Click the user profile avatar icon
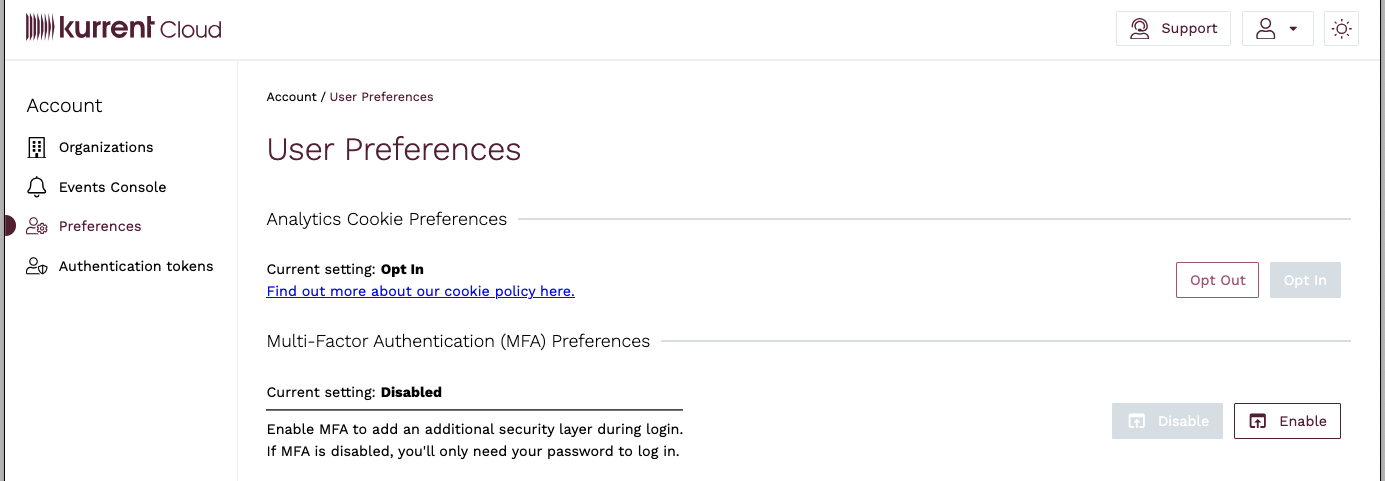This screenshot has height=481, width=1385. tap(1265, 29)
